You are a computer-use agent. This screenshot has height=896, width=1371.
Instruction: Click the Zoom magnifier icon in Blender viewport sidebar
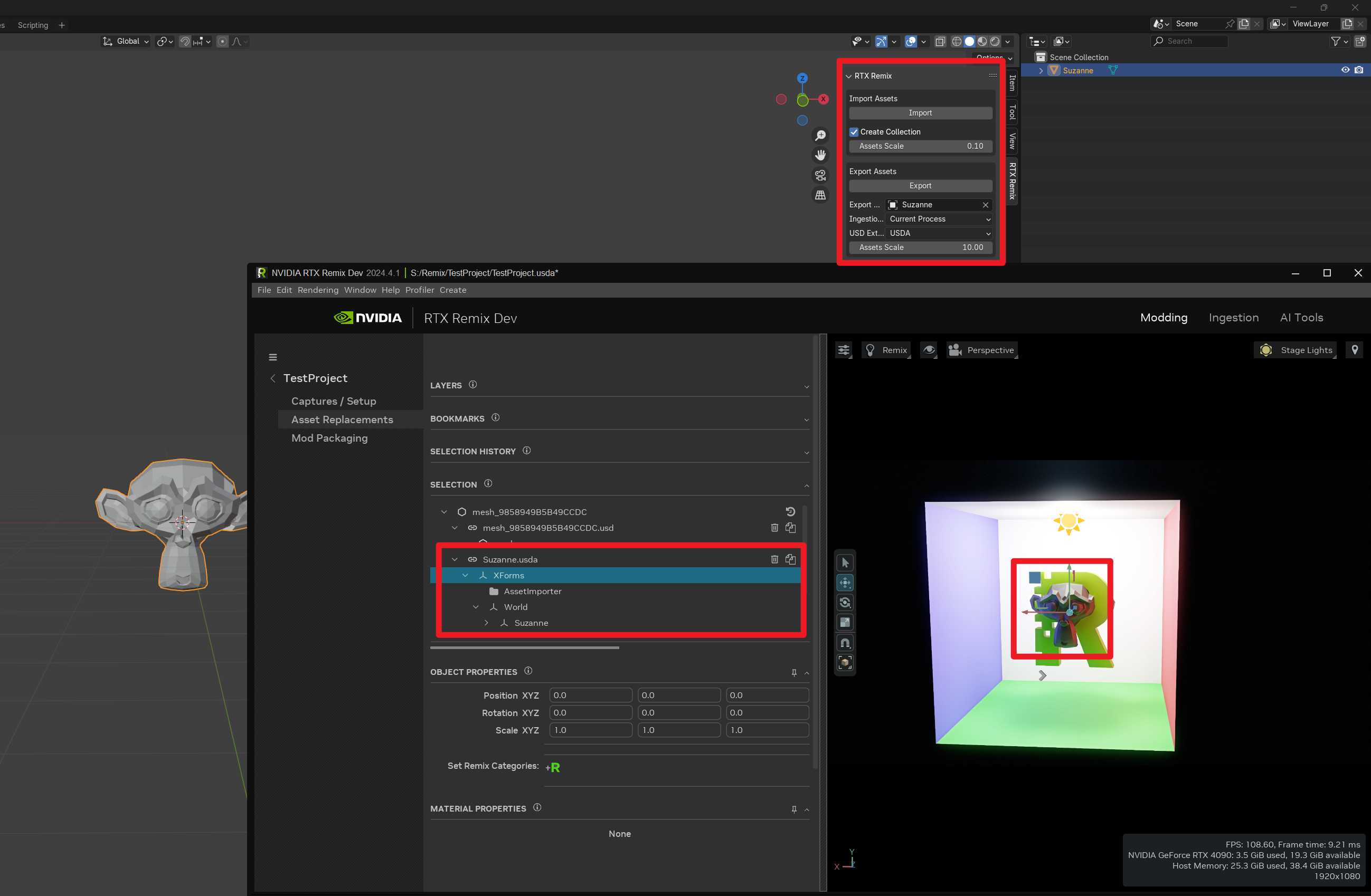(x=820, y=135)
